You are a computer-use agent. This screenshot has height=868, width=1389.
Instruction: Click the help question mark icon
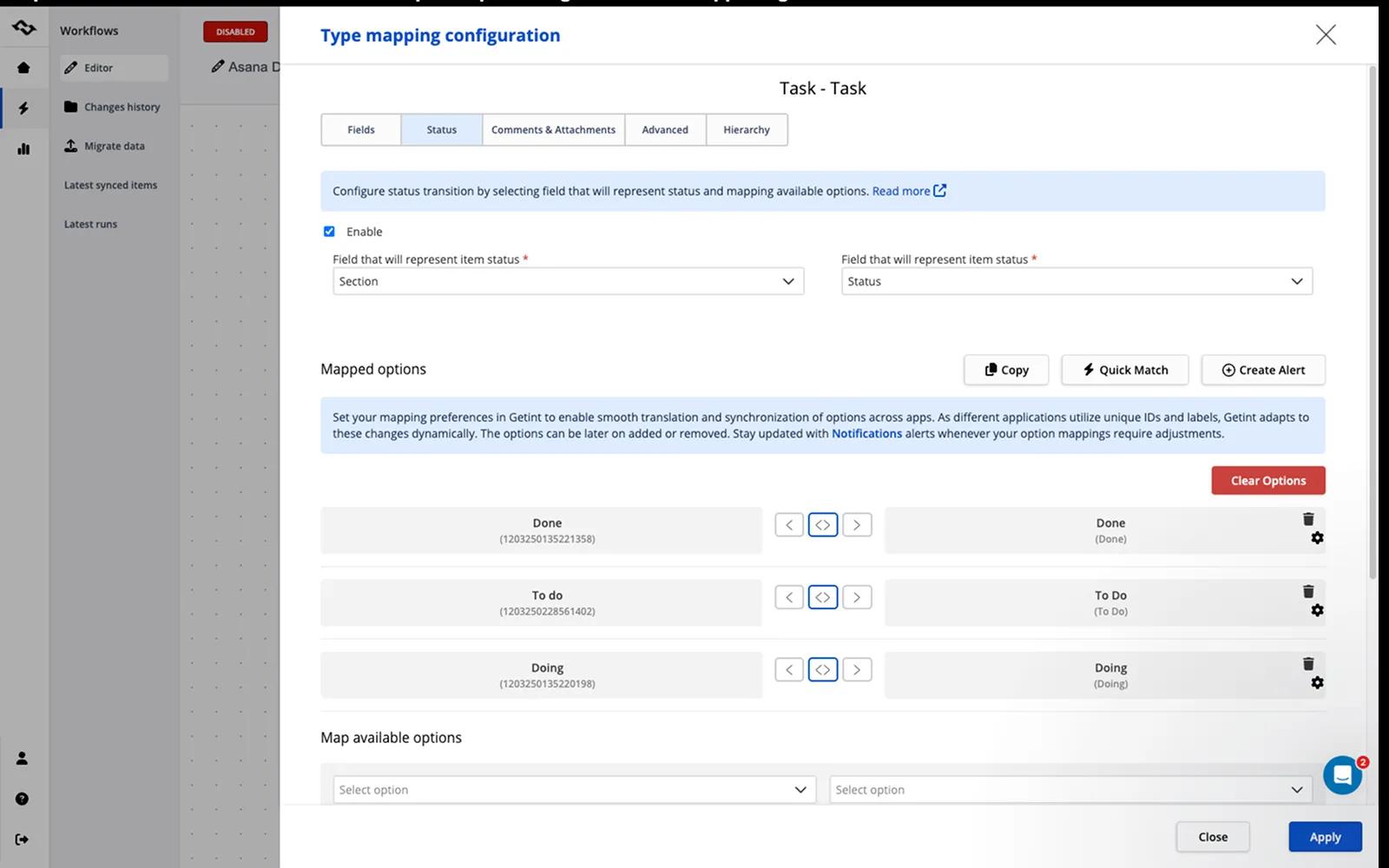click(x=23, y=799)
